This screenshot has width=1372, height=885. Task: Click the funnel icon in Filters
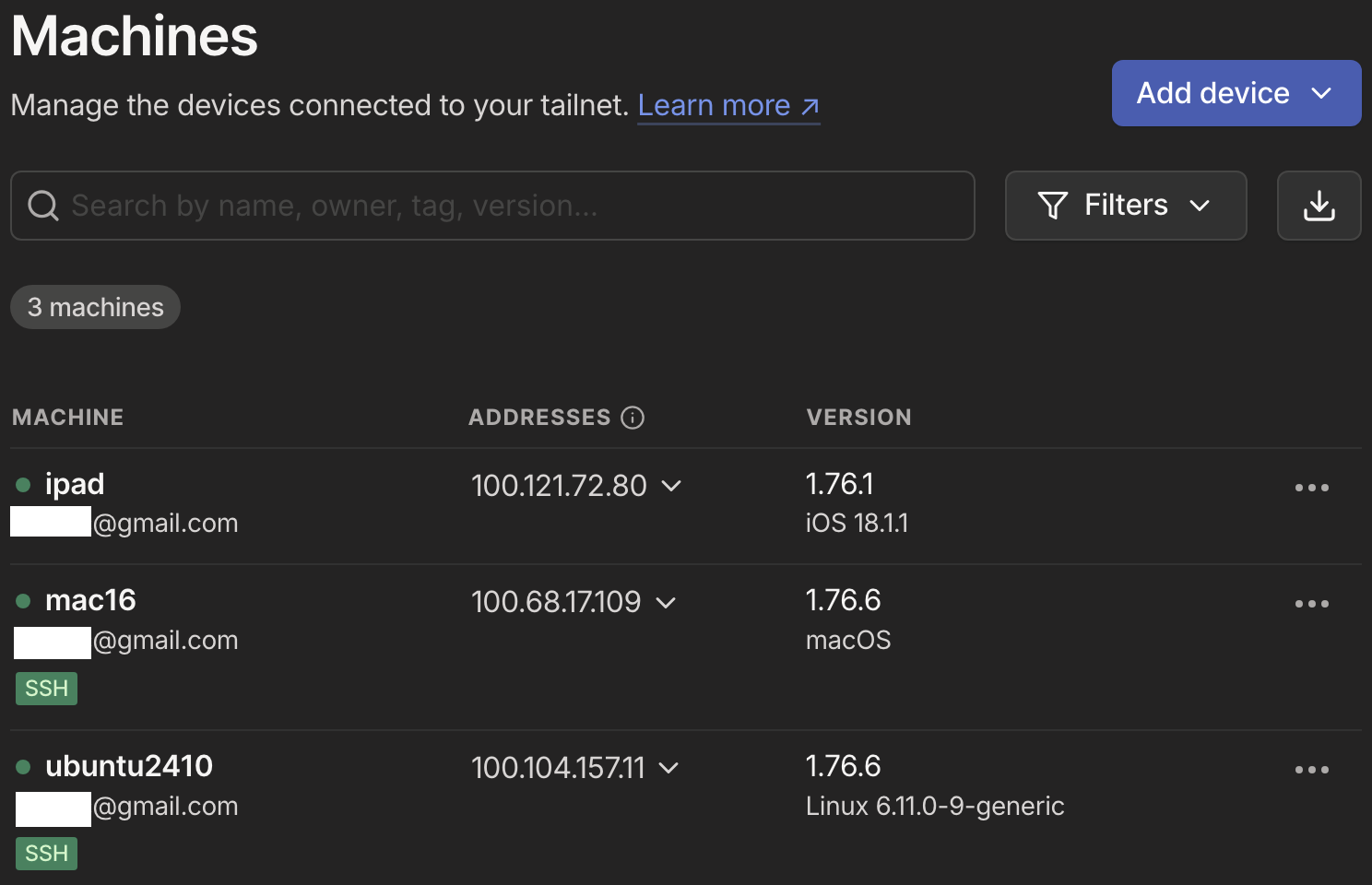(1053, 205)
